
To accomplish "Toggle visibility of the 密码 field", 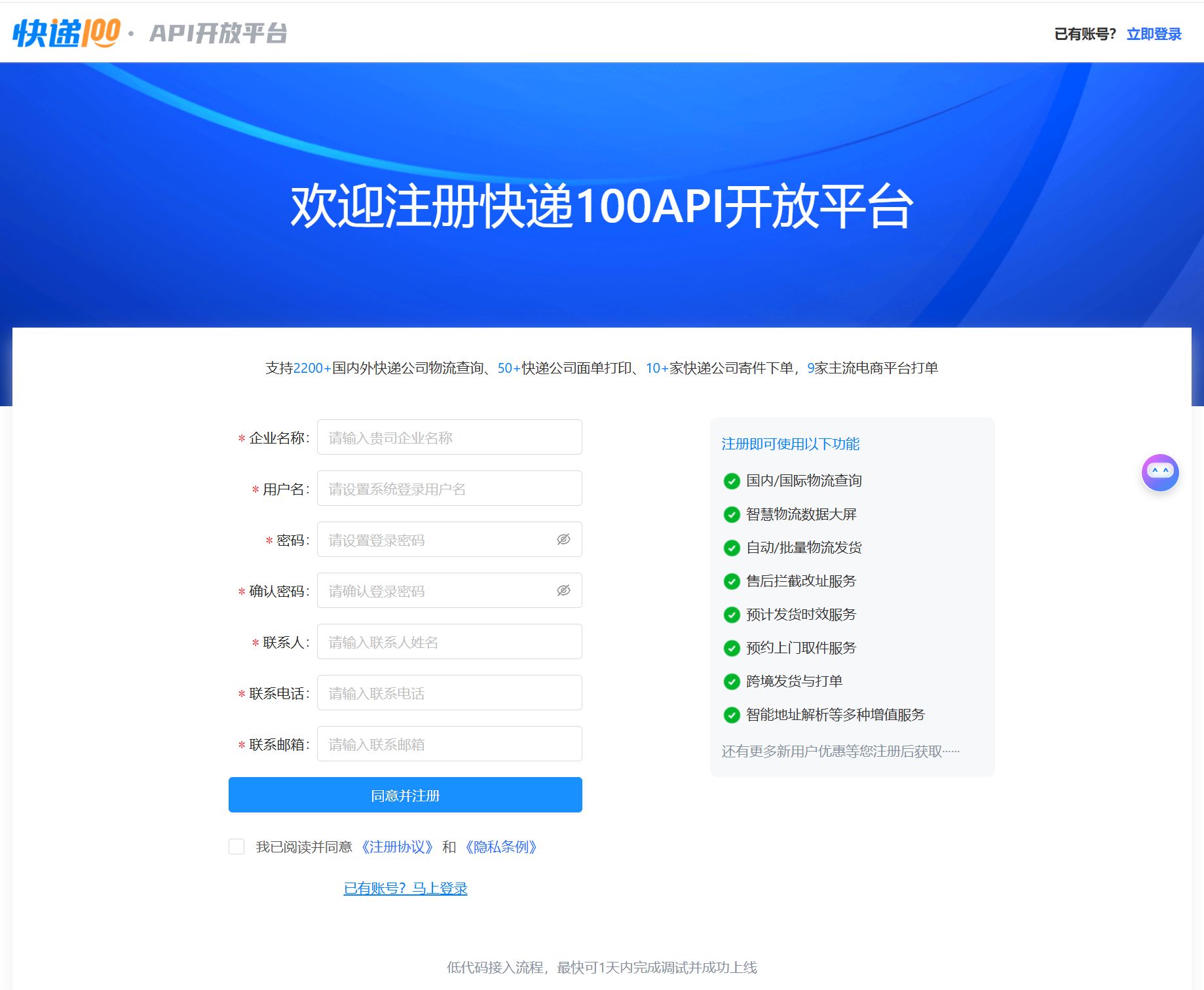I will click(563, 539).
